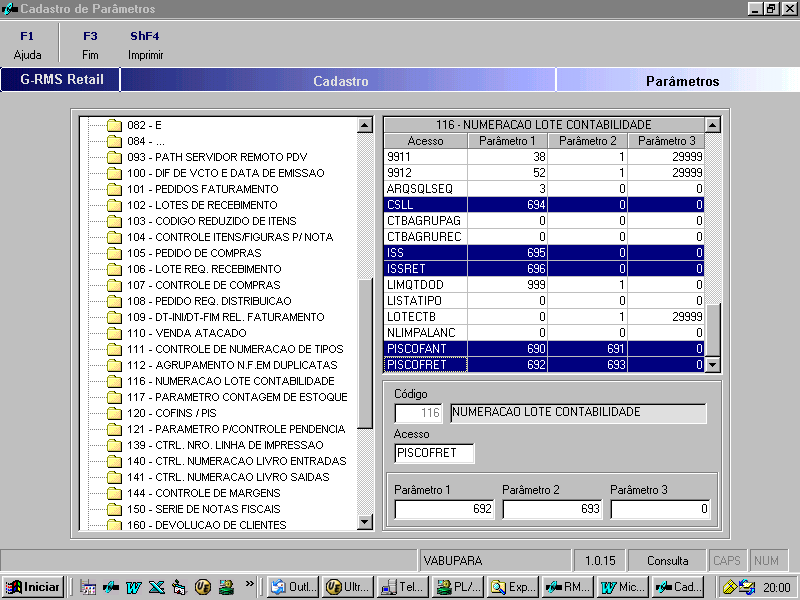This screenshot has height=600, width=800.
Task: Click the Word icon in quick launch
Action: click(132, 587)
